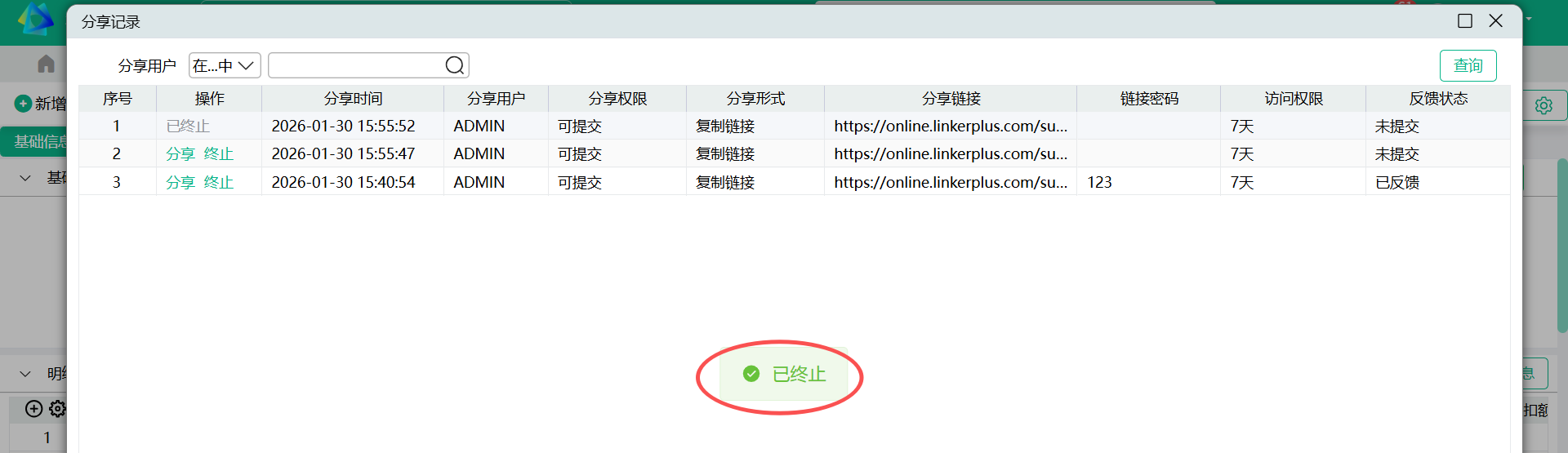Click 终止 in row 2
The height and width of the screenshot is (453, 1568).
coord(219,154)
